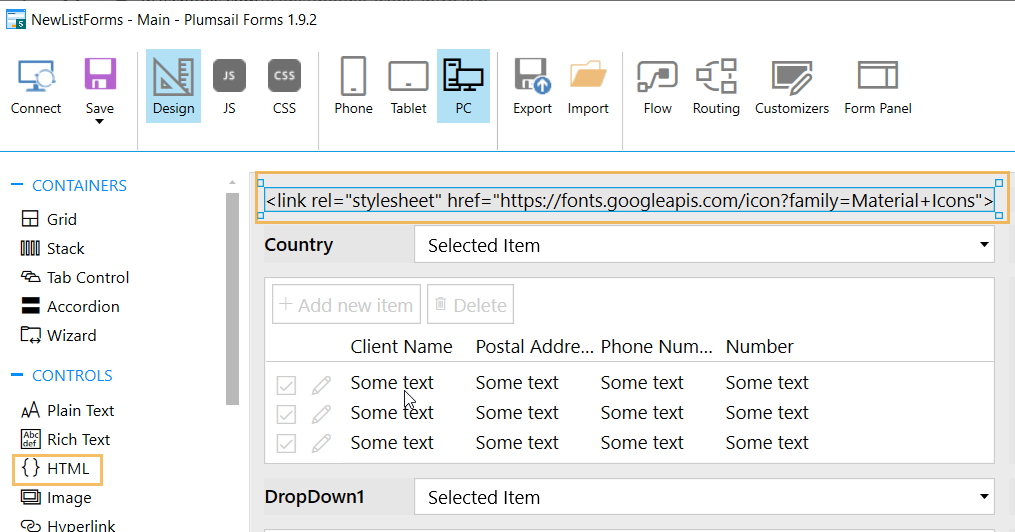1015x532 pixels.
Task: Click the Connect toolbar icon
Action: pos(36,86)
